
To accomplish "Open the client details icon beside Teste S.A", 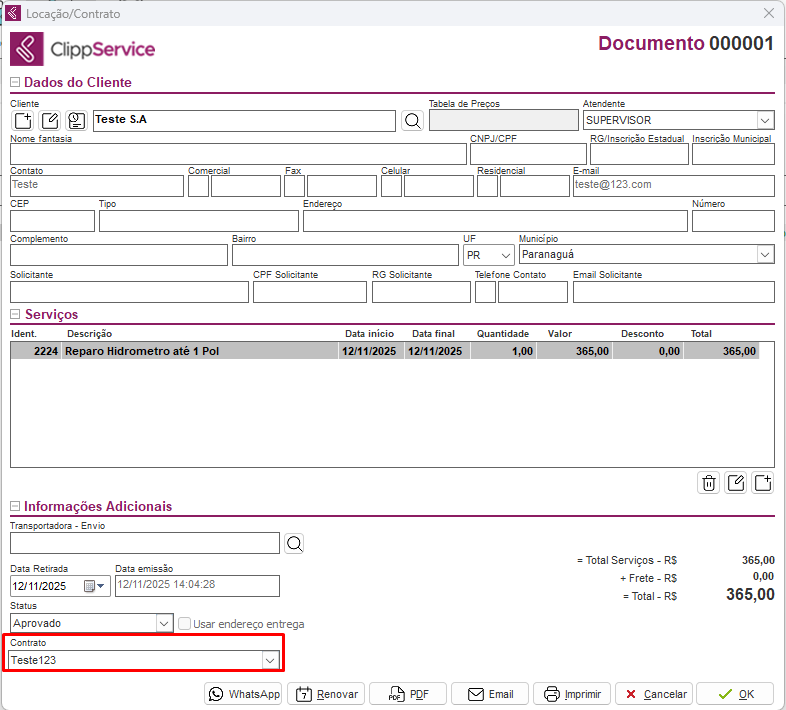I will [77, 121].
